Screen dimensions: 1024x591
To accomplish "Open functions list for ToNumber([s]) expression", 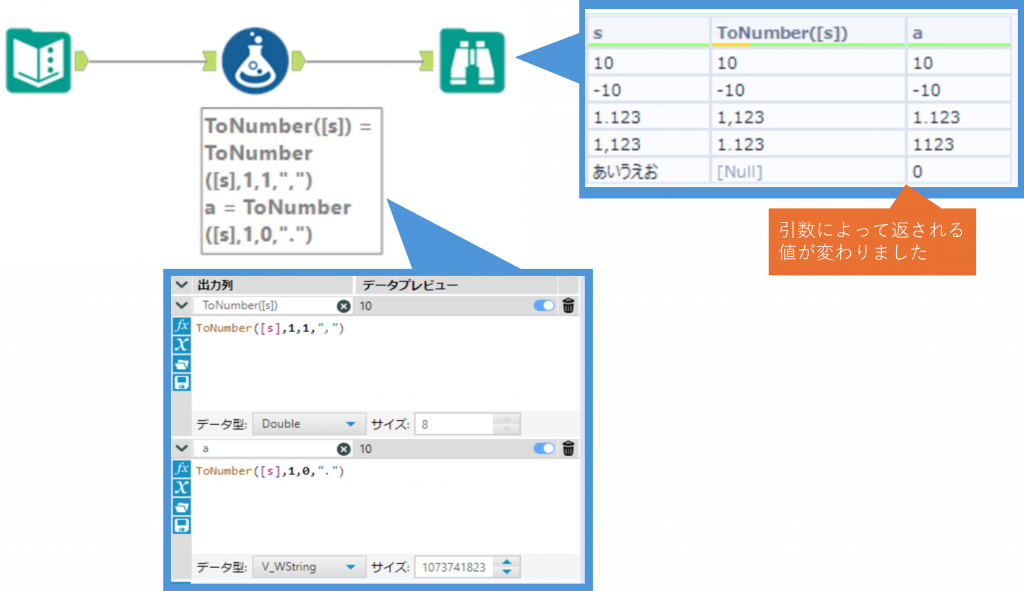I will coord(182,327).
